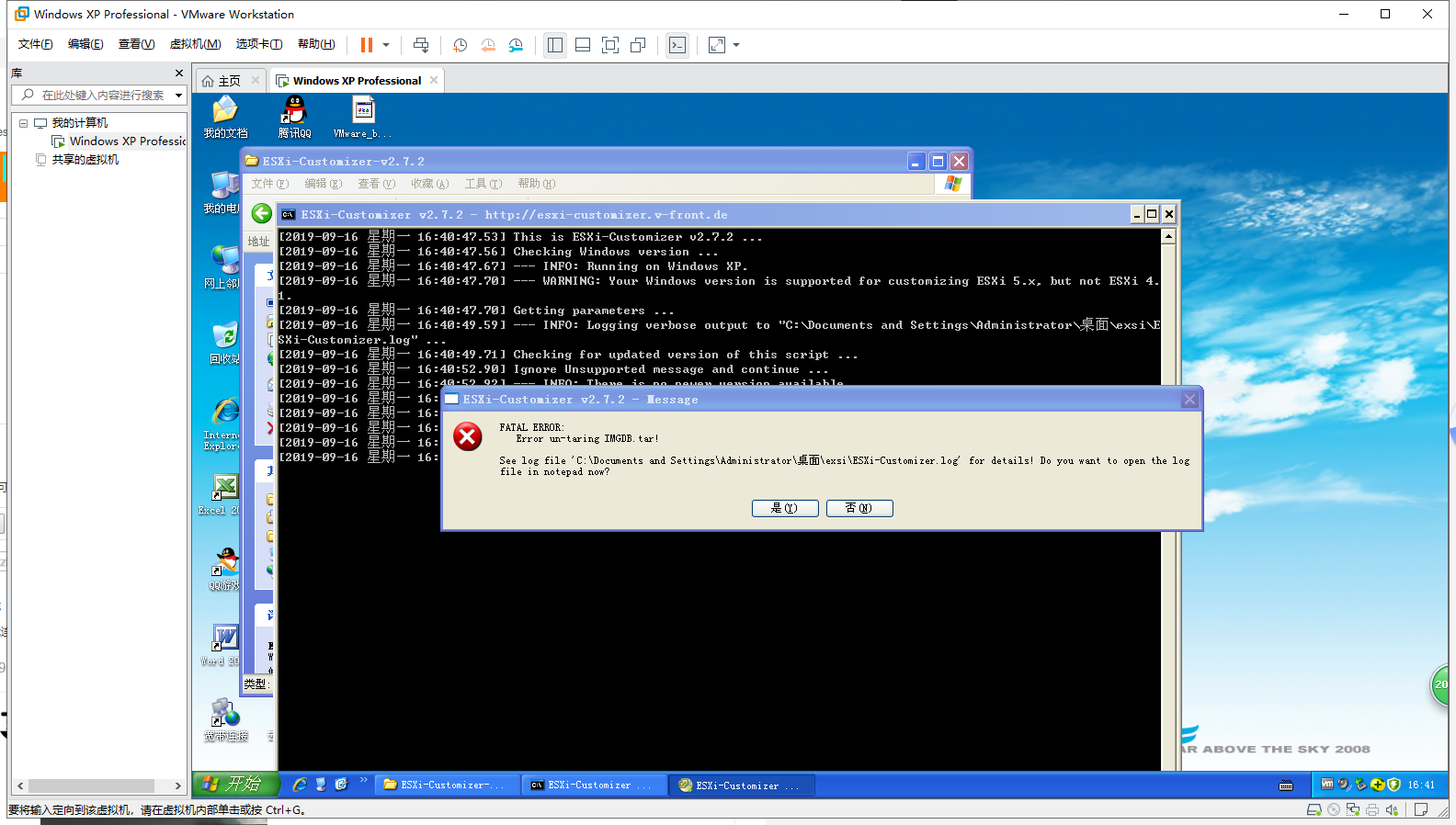Enter full screen mode

click(x=610, y=45)
